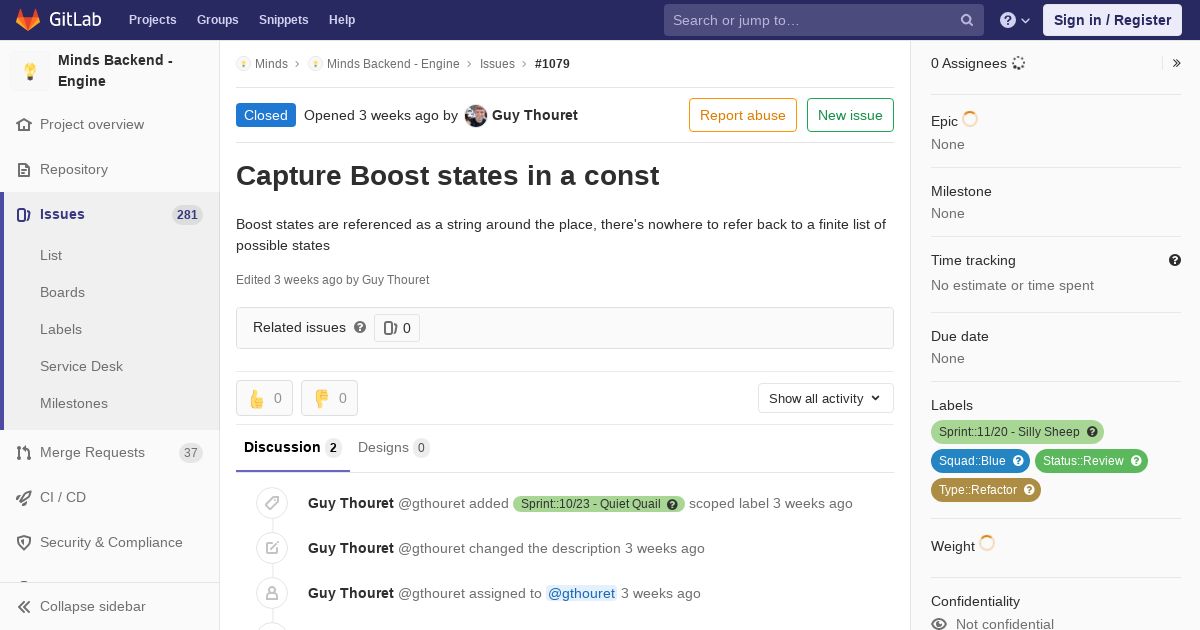Select the Milestones sidebar item
1200x630 pixels.
pyautogui.click(x=74, y=403)
